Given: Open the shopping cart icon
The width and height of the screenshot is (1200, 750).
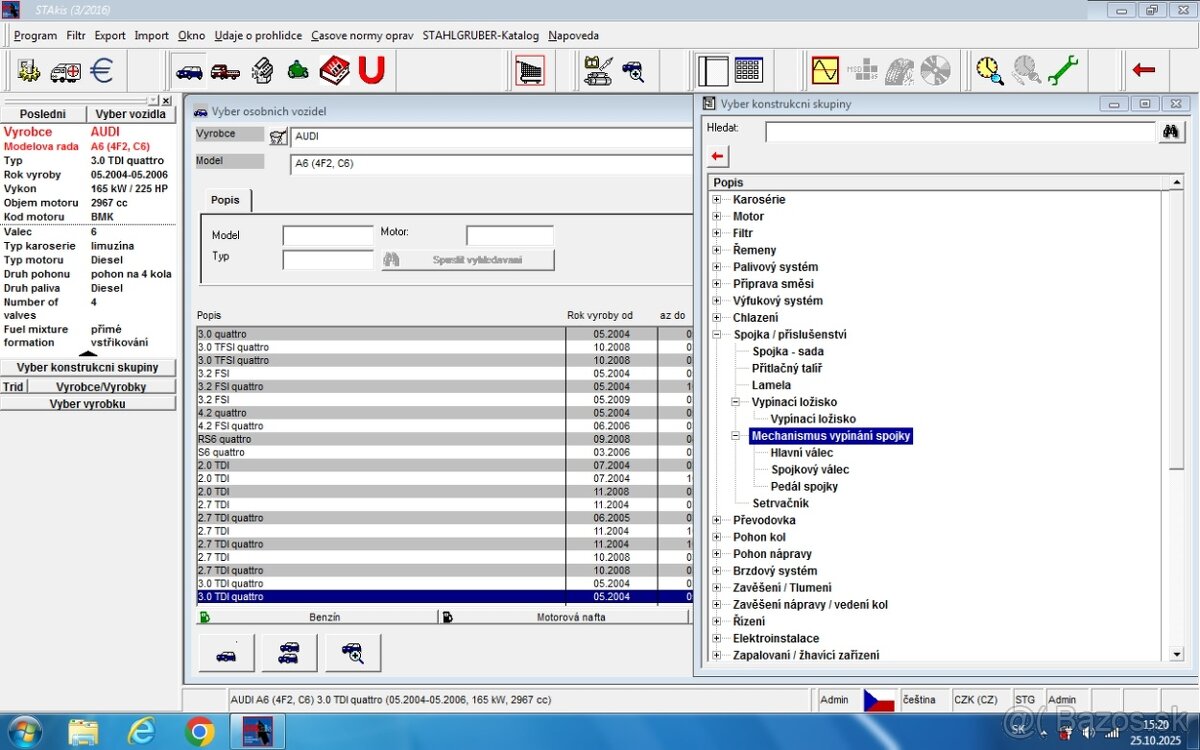Looking at the screenshot, I should (529, 70).
